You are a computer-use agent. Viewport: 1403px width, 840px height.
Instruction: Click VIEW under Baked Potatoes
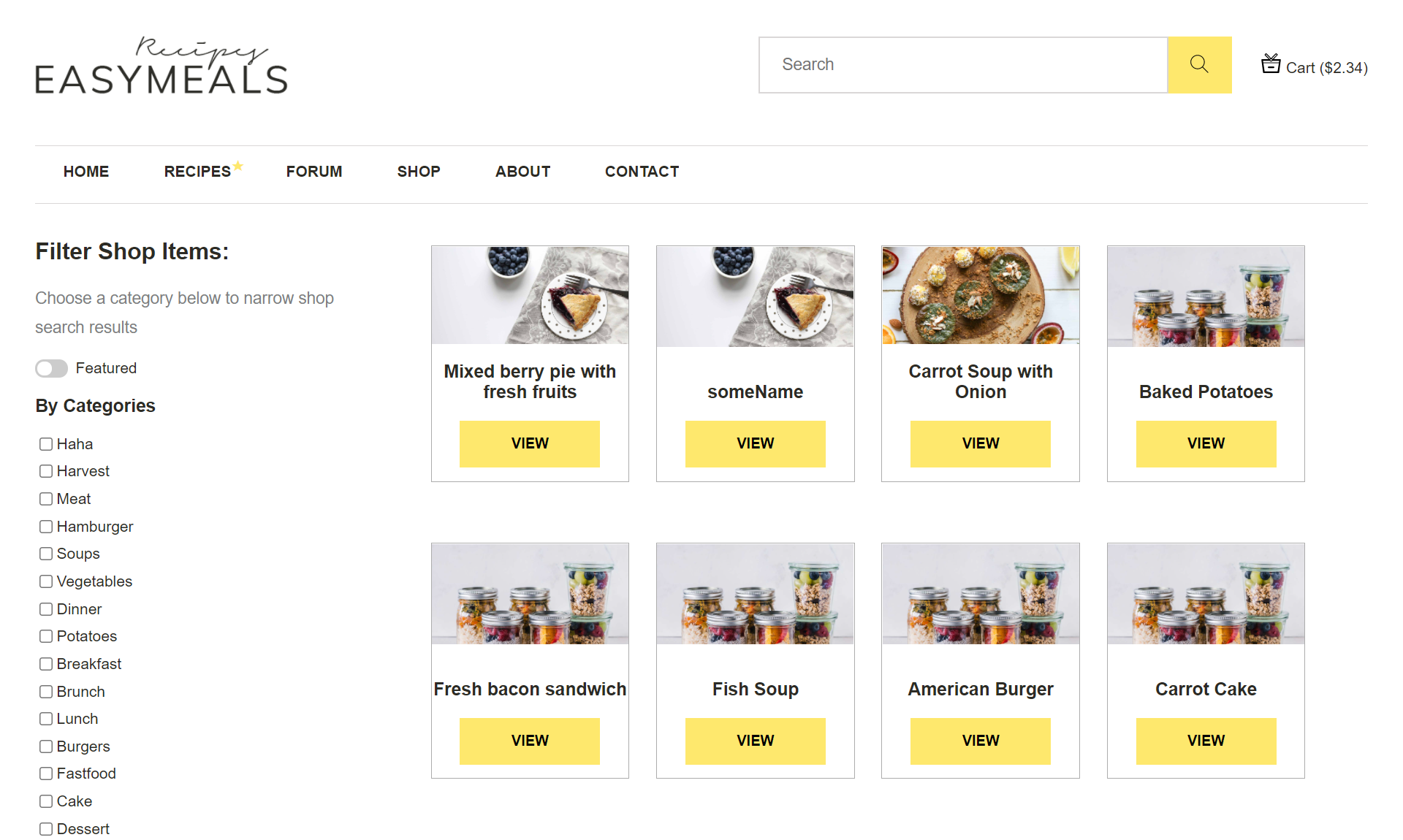1206,443
